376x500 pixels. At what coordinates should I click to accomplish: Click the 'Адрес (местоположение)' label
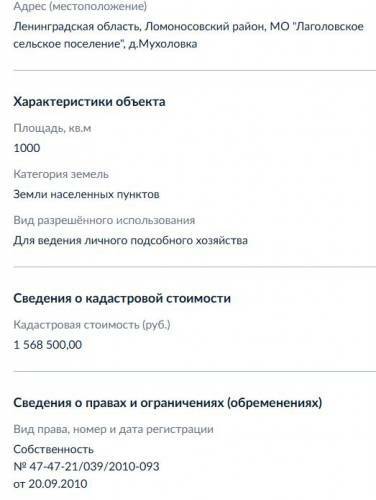(x=80, y=7)
